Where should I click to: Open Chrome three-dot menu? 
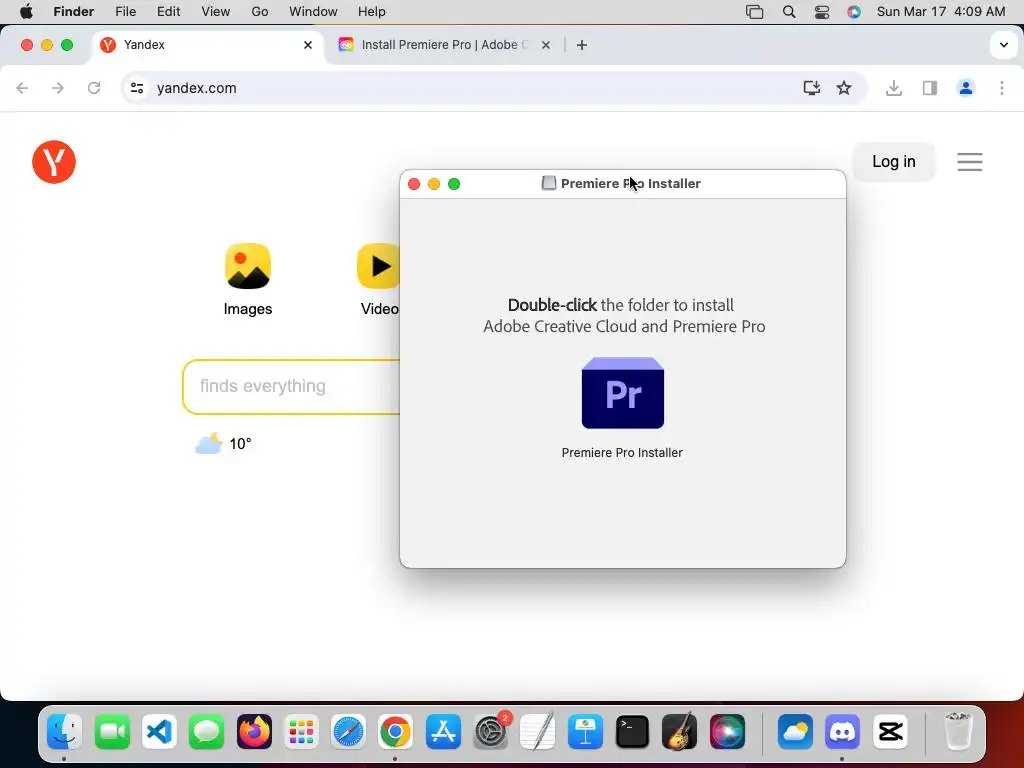pyautogui.click(x=1002, y=88)
